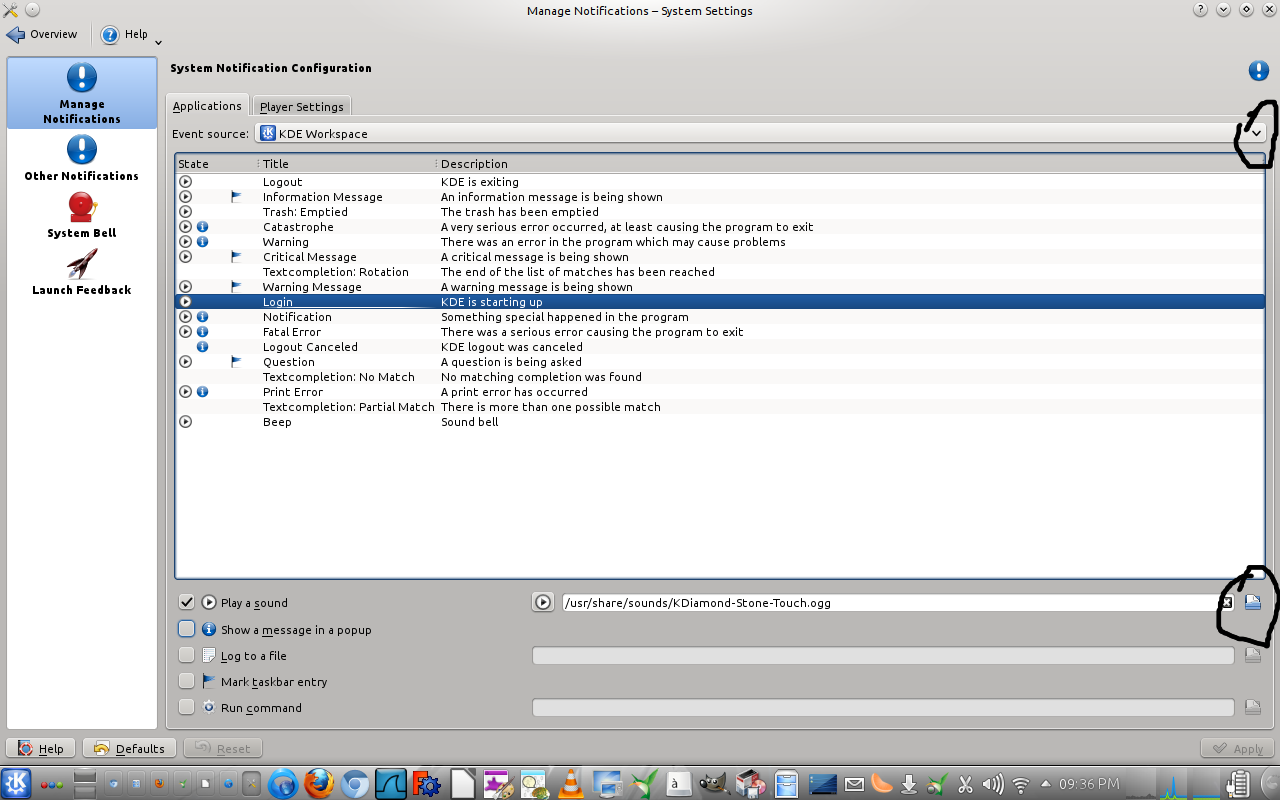The width and height of the screenshot is (1280, 800).
Task: Select the Warning row
Action: pyautogui.click(x=720, y=242)
